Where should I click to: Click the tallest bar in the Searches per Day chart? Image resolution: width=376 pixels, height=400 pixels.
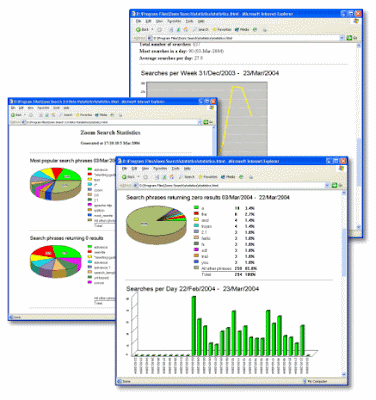pos(194,326)
